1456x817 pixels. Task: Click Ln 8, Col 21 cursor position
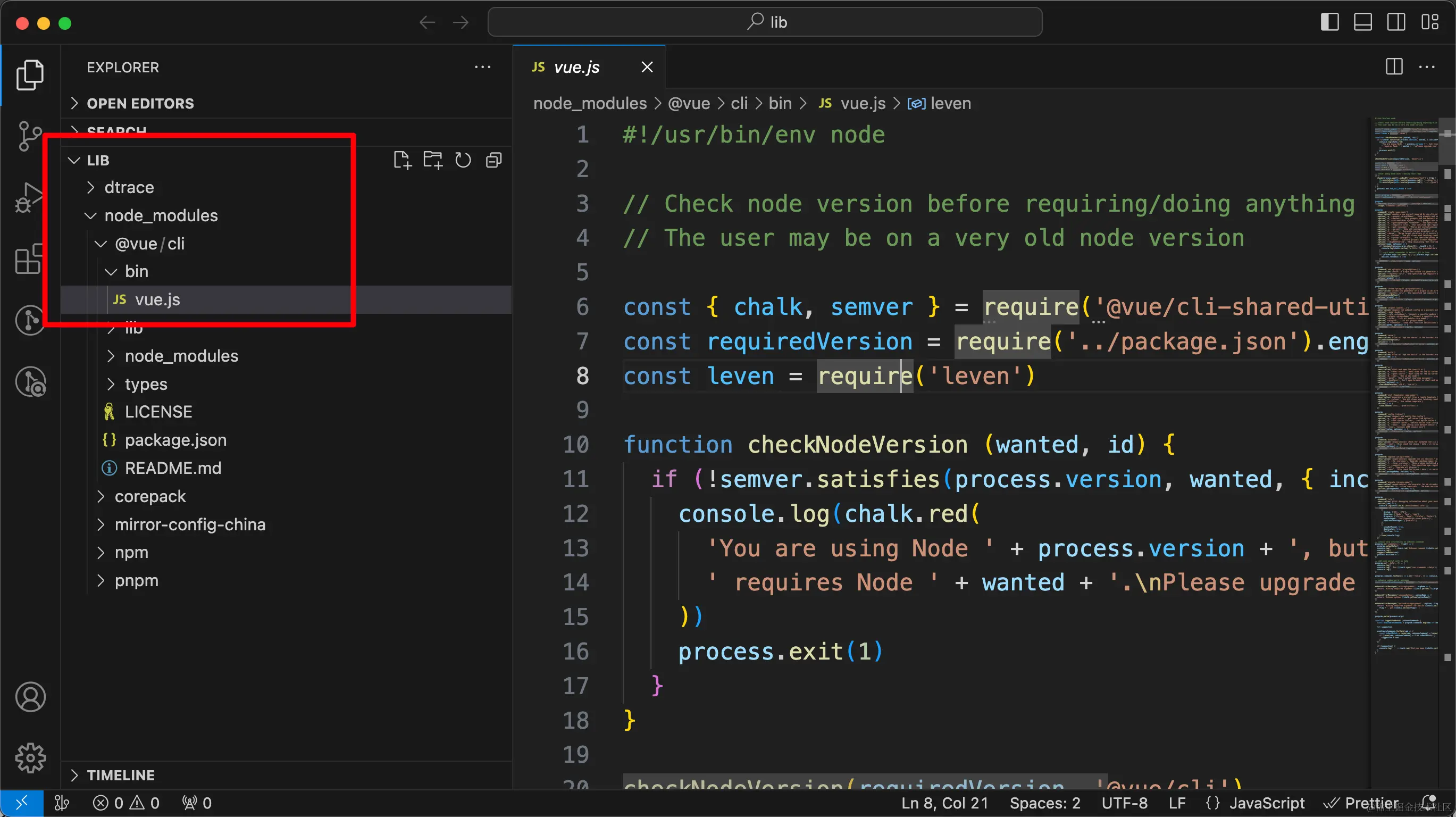tap(944, 803)
